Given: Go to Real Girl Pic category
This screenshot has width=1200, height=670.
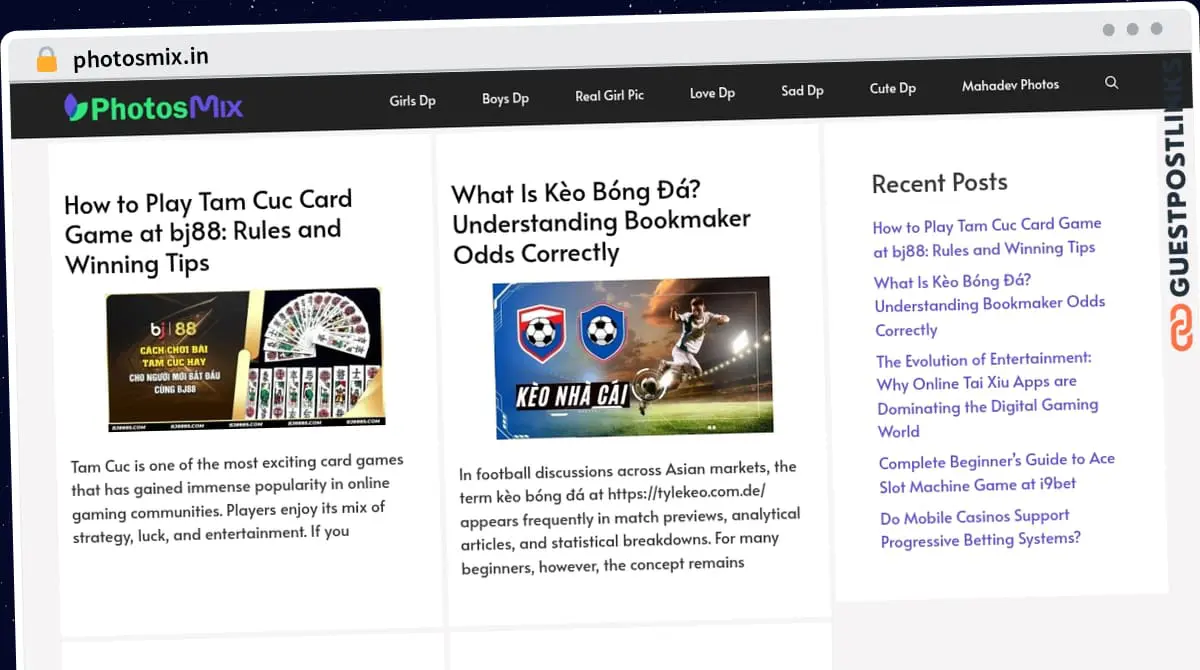Looking at the screenshot, I should pos(609,95).
